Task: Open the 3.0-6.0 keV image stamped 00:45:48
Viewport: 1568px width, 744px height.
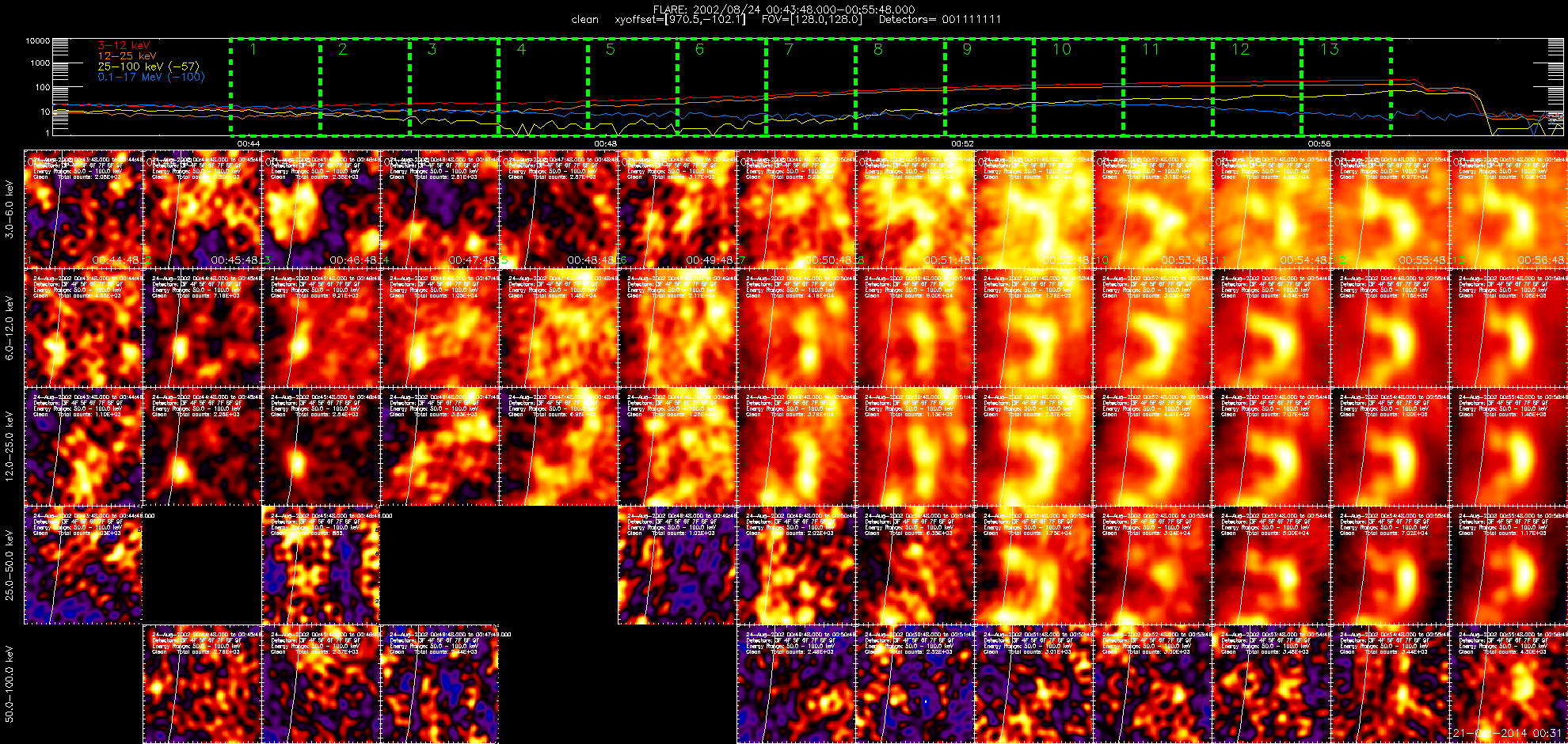Action: [x=202, y=209]
